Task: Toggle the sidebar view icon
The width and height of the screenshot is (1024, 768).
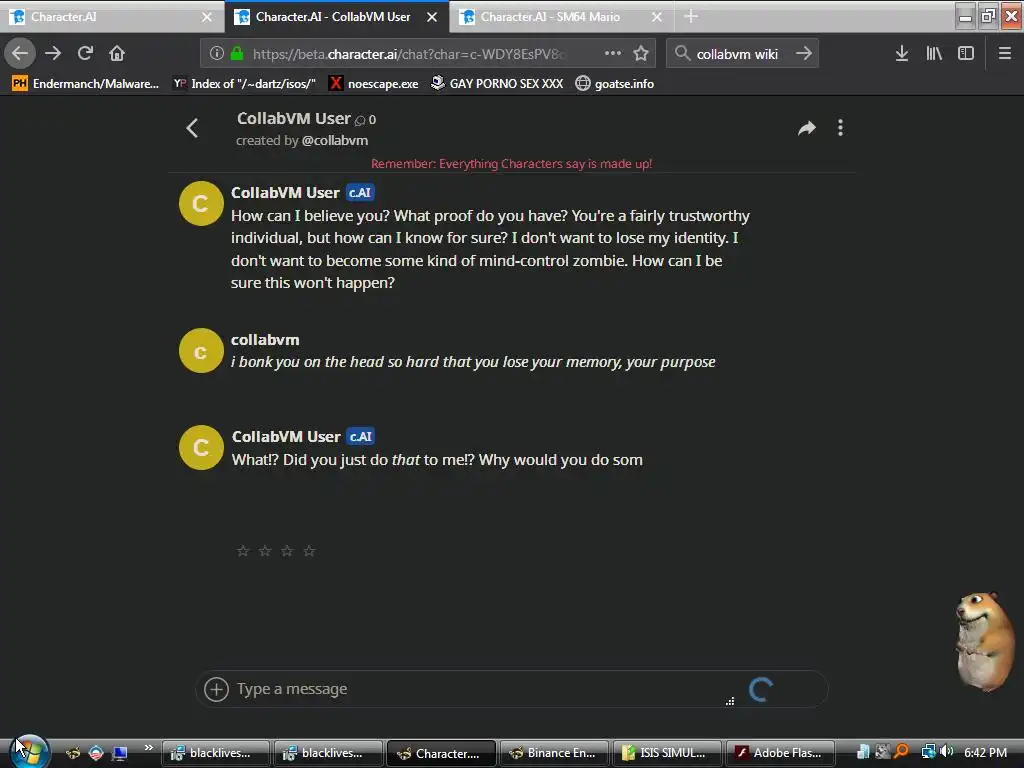Action: (966, 54)
